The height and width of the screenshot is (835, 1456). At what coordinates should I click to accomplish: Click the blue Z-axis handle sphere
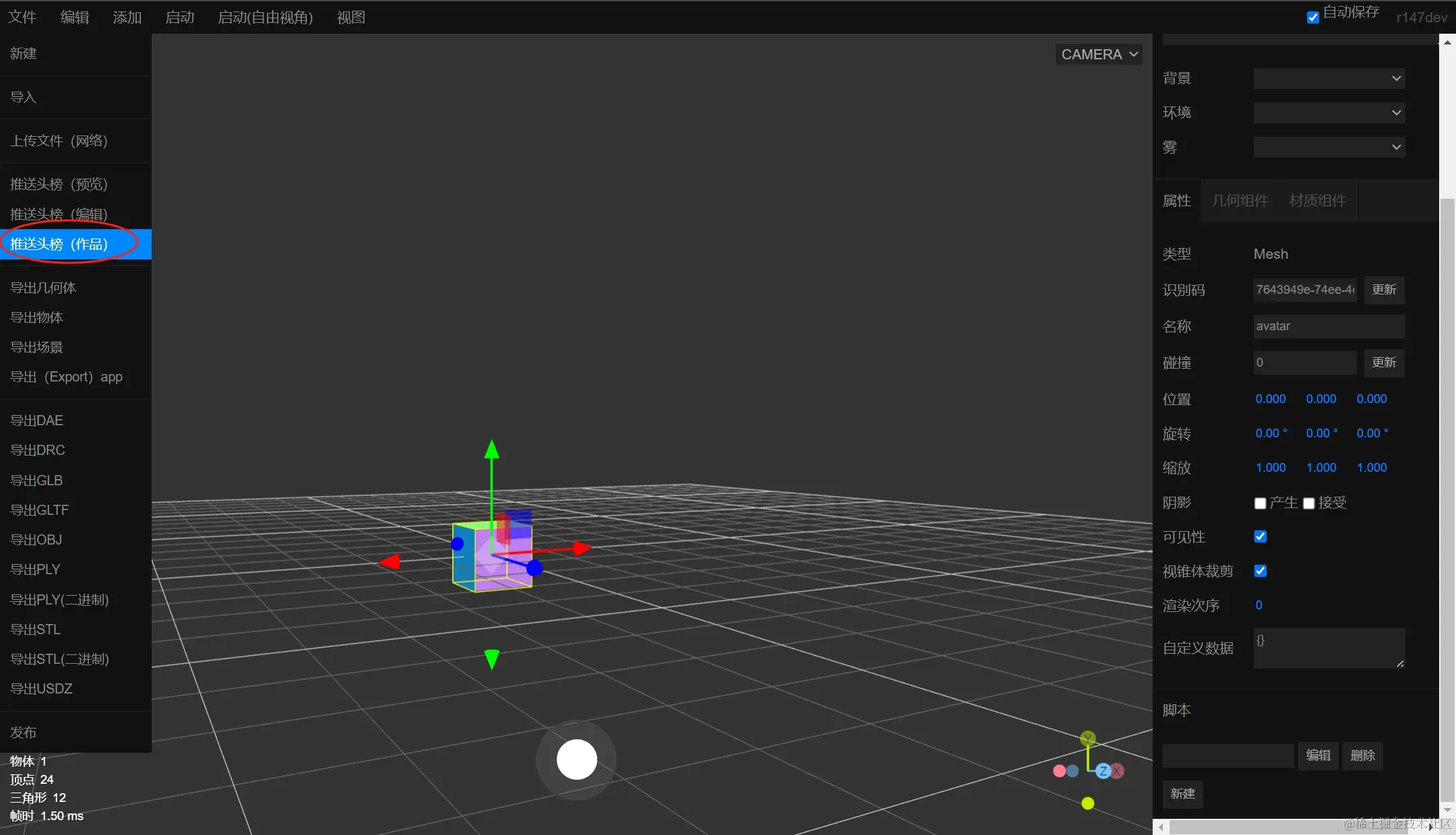pos(535,568)
